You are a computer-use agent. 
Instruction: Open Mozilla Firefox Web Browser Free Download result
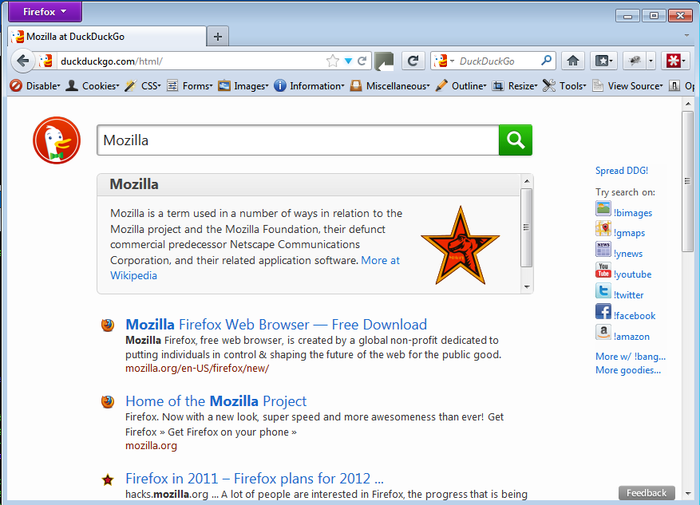point(276,325)
